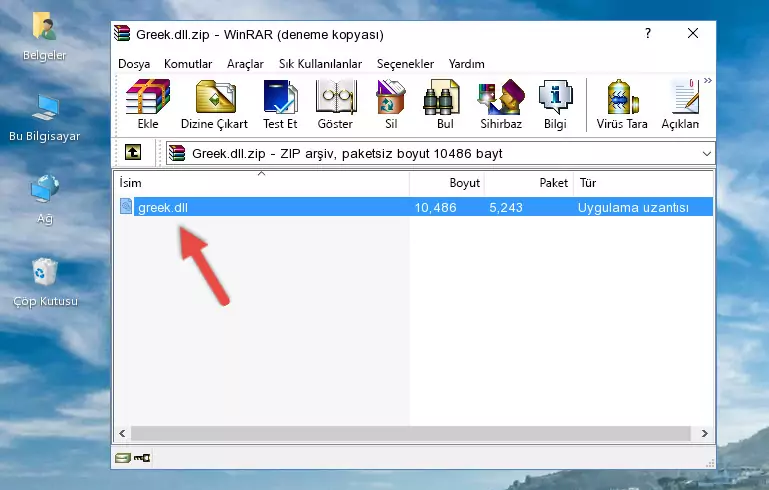This screenshot has height=490, width=769.
Task: Open the Yardım menu
Action: 466,64
